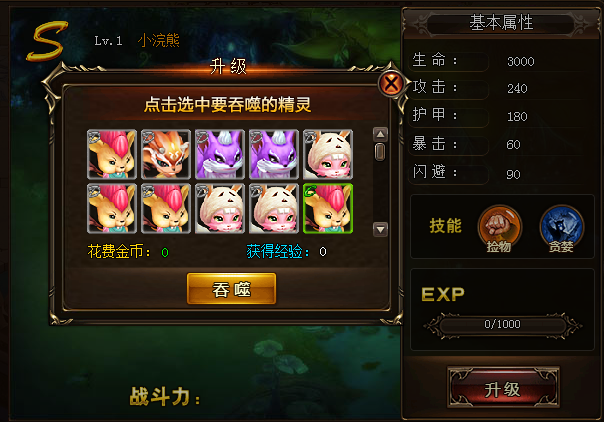Click the EXP progress bar 0/1000
The width and height of the screenshot is (604, 422).
pos(502,325)
